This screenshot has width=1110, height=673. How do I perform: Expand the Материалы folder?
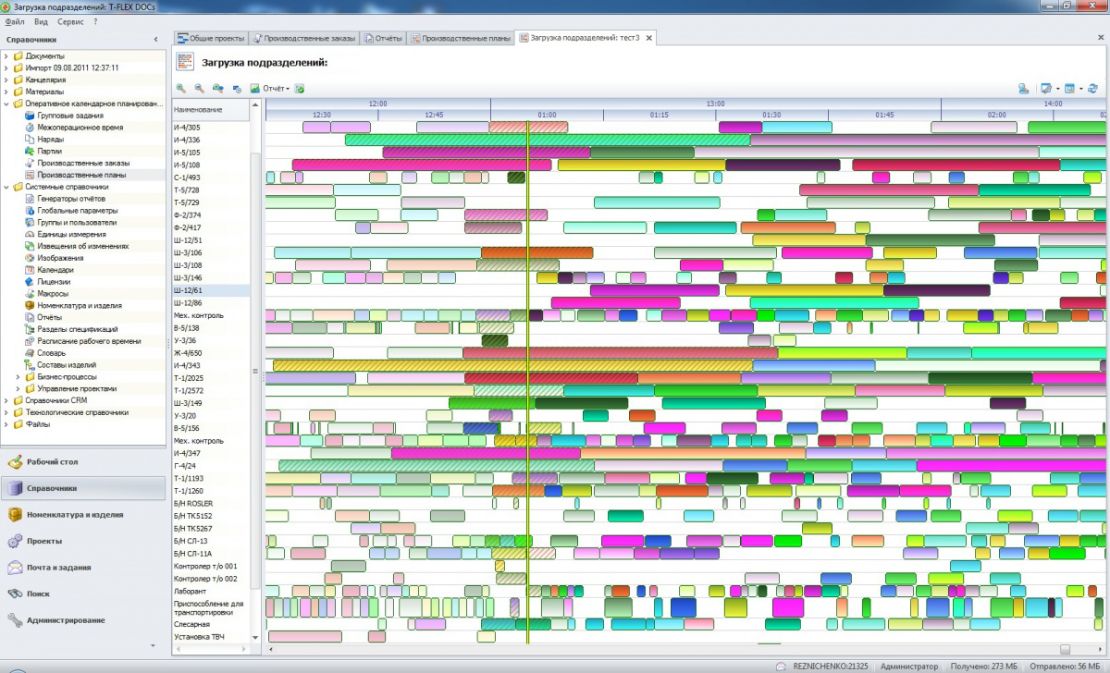click(x=6, y=92)
